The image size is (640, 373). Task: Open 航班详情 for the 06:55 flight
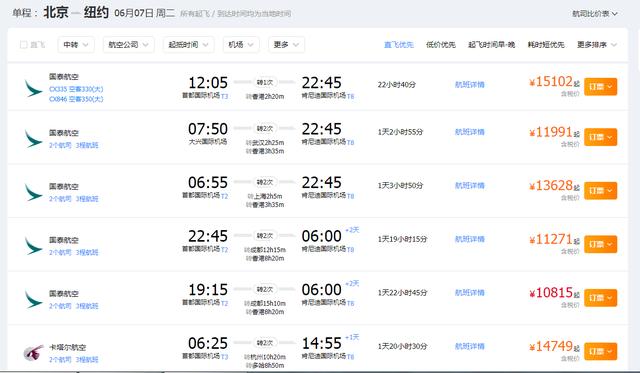tap(469, 185)
